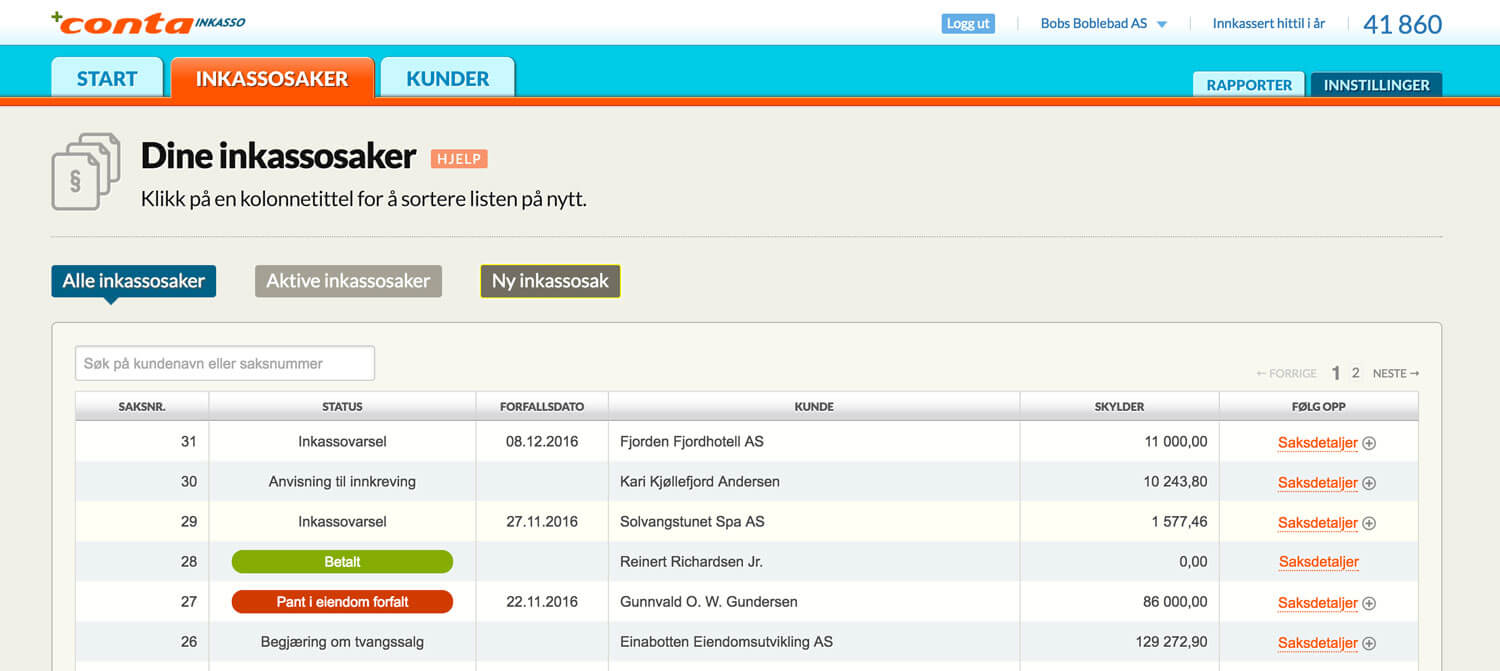Select the INKASSOSAKER tab
Screen dimensions: 1500x671
pos(272,78)
